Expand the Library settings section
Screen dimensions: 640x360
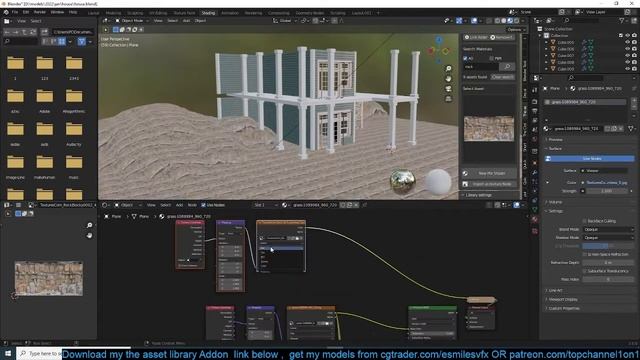(x=478, y=195)
